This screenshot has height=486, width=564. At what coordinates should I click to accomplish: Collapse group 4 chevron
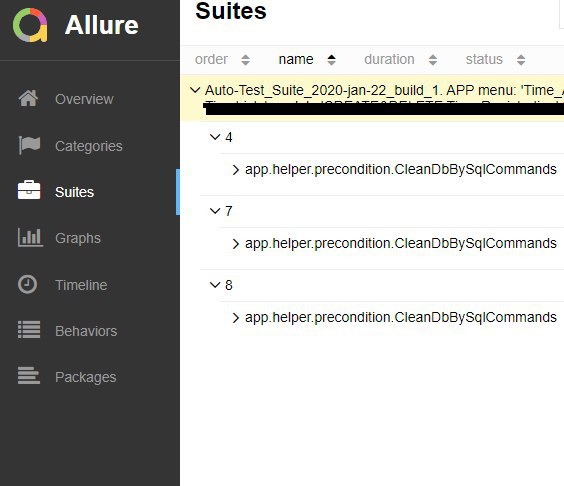pos(215,137)
